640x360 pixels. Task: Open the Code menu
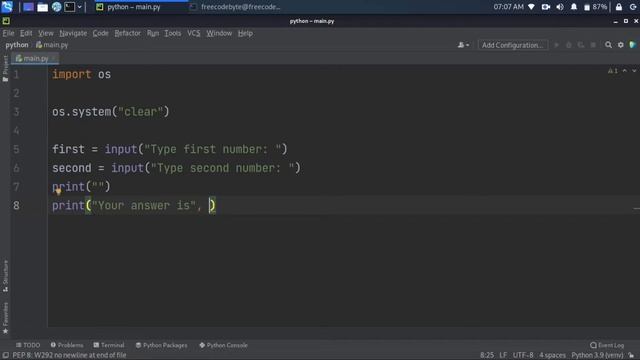pyautogui.click(x=100, y=33)
